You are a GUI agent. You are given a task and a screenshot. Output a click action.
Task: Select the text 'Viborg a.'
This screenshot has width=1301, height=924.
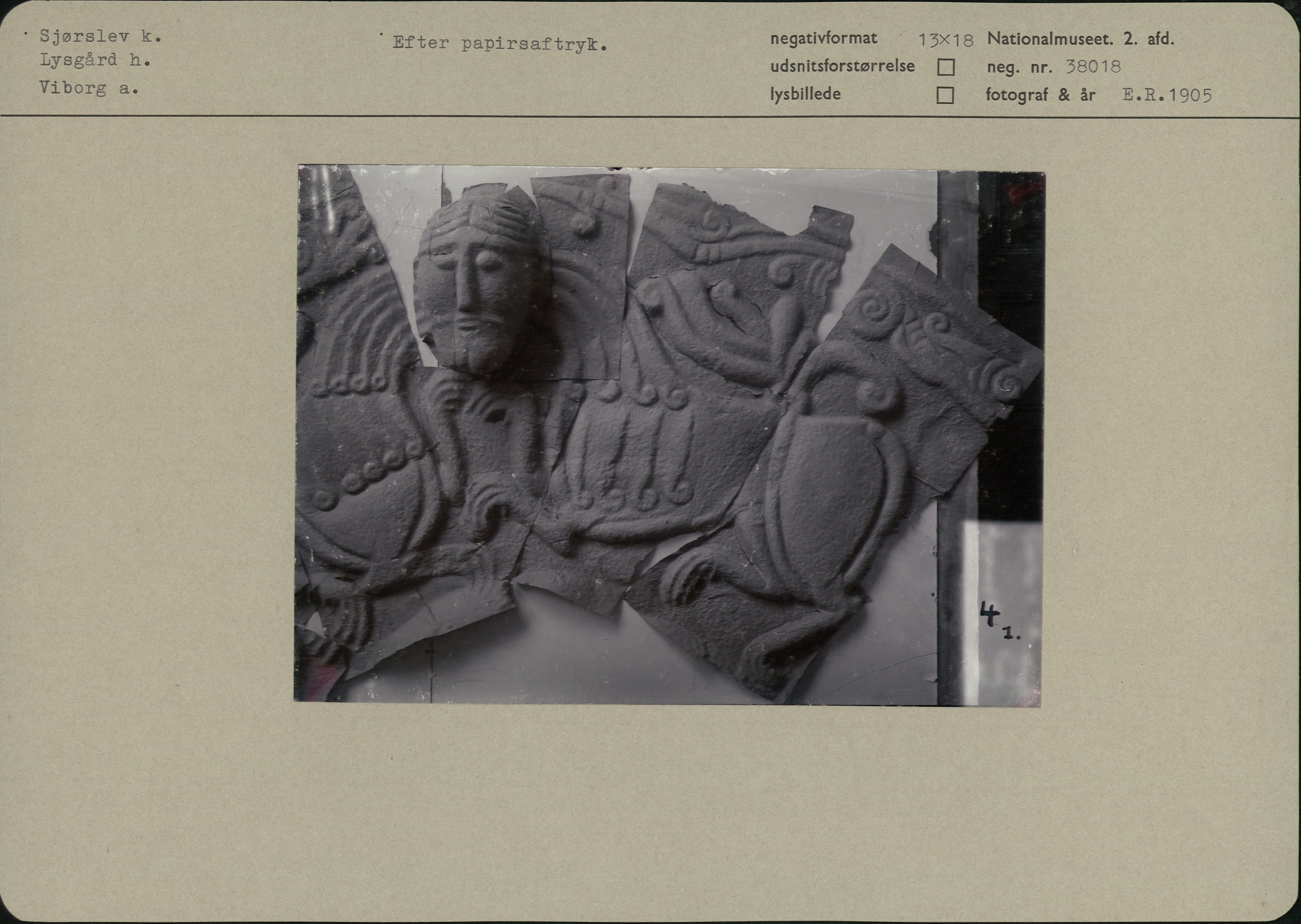[89, 89]
